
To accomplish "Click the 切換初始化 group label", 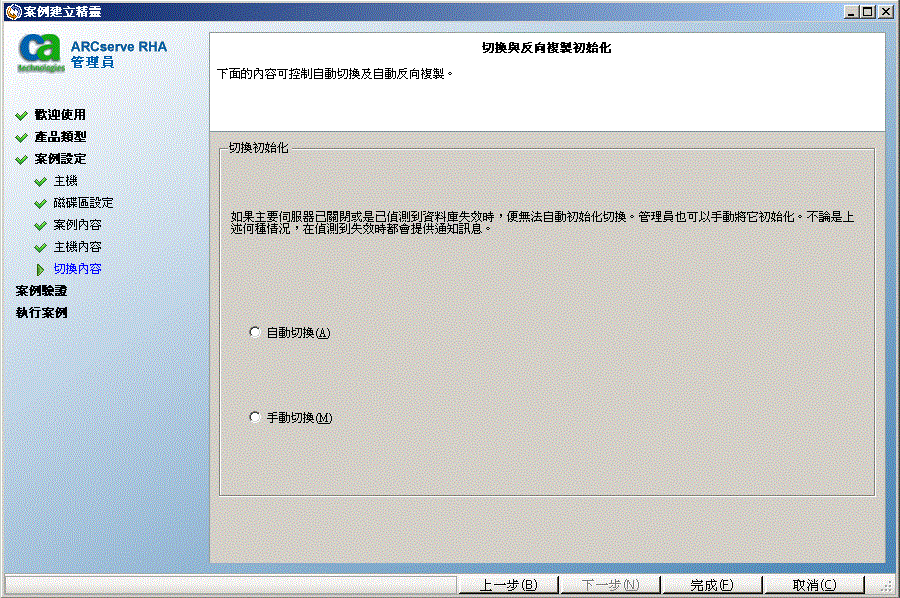I will pyautogui.click(x=258, y=147).
